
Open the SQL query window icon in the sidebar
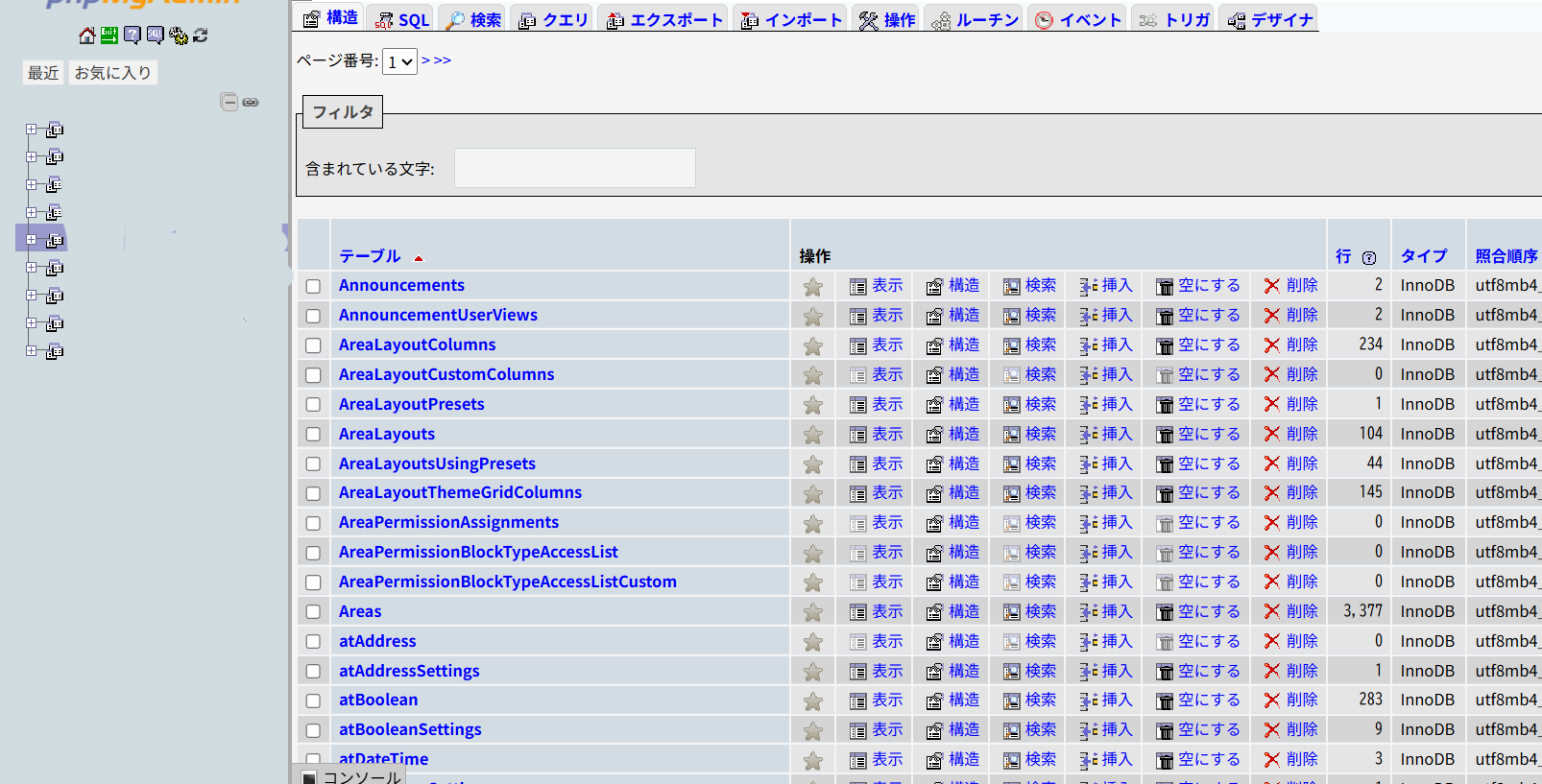click(x=156, y=36)
